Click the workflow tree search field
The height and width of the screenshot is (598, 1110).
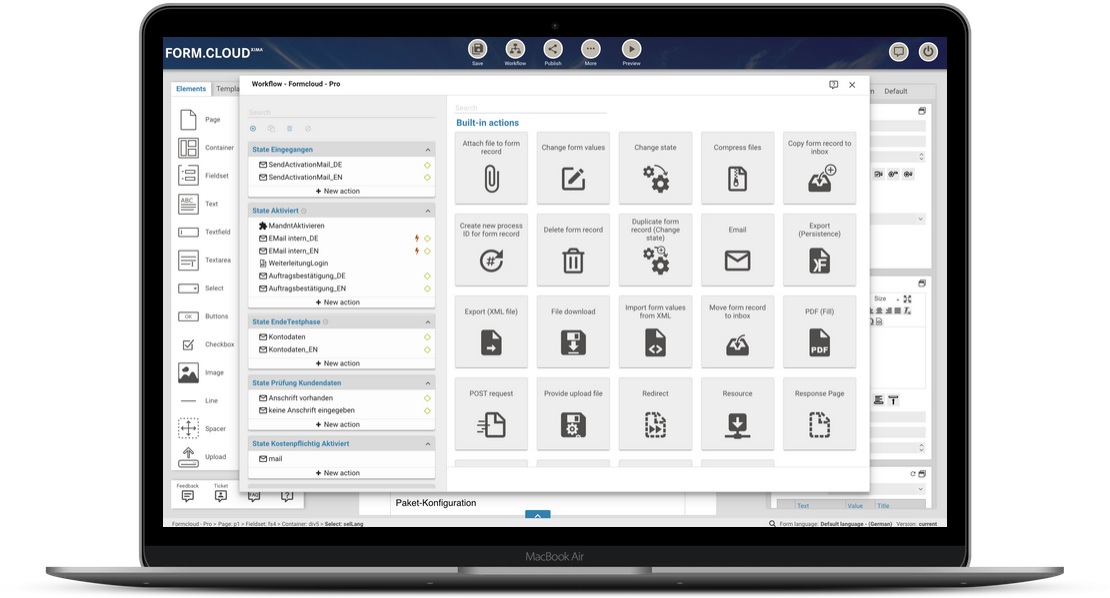point(341,113)
